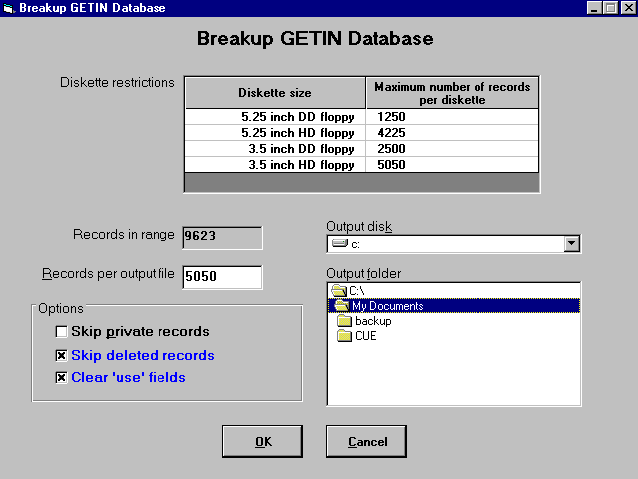This screenshot has height=479, width=638.
Task: Click the application icon in the title bar
Action: (x=8, y=8)
